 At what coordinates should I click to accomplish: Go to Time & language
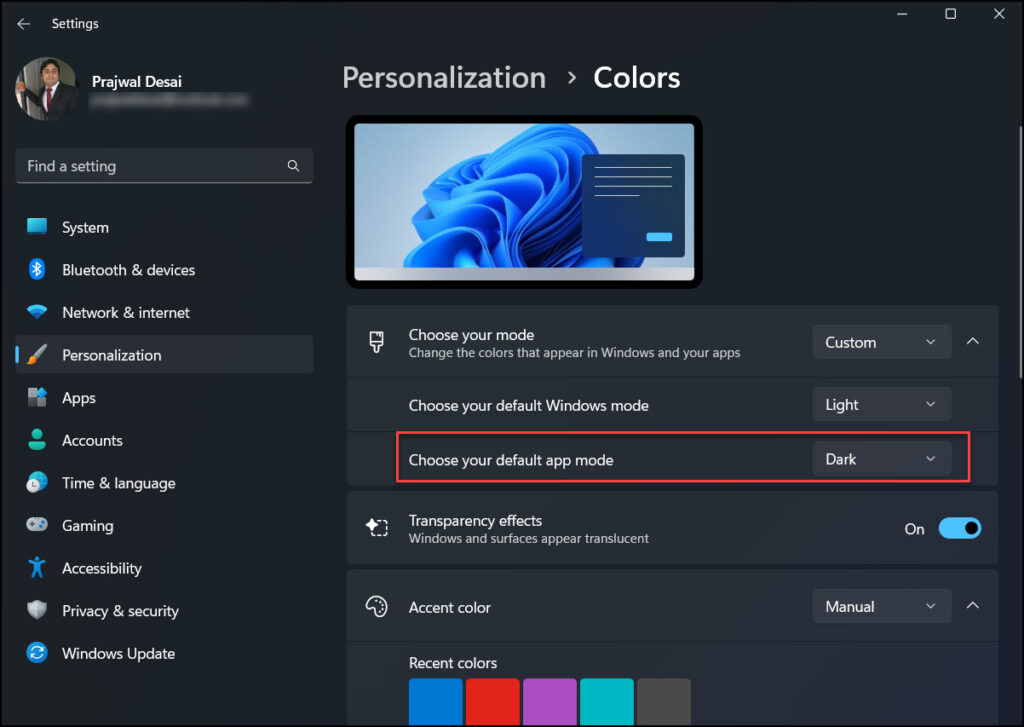tap(164, 482)
